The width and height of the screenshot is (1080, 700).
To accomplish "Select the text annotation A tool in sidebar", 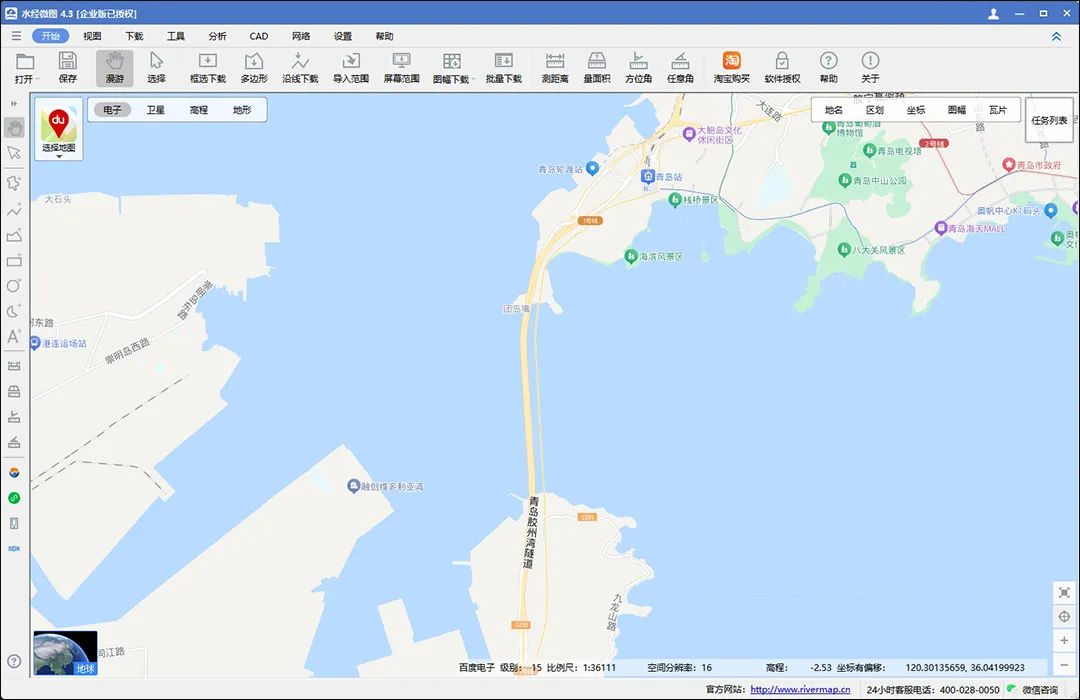I will pyautogui.click(x=14, y=336).
